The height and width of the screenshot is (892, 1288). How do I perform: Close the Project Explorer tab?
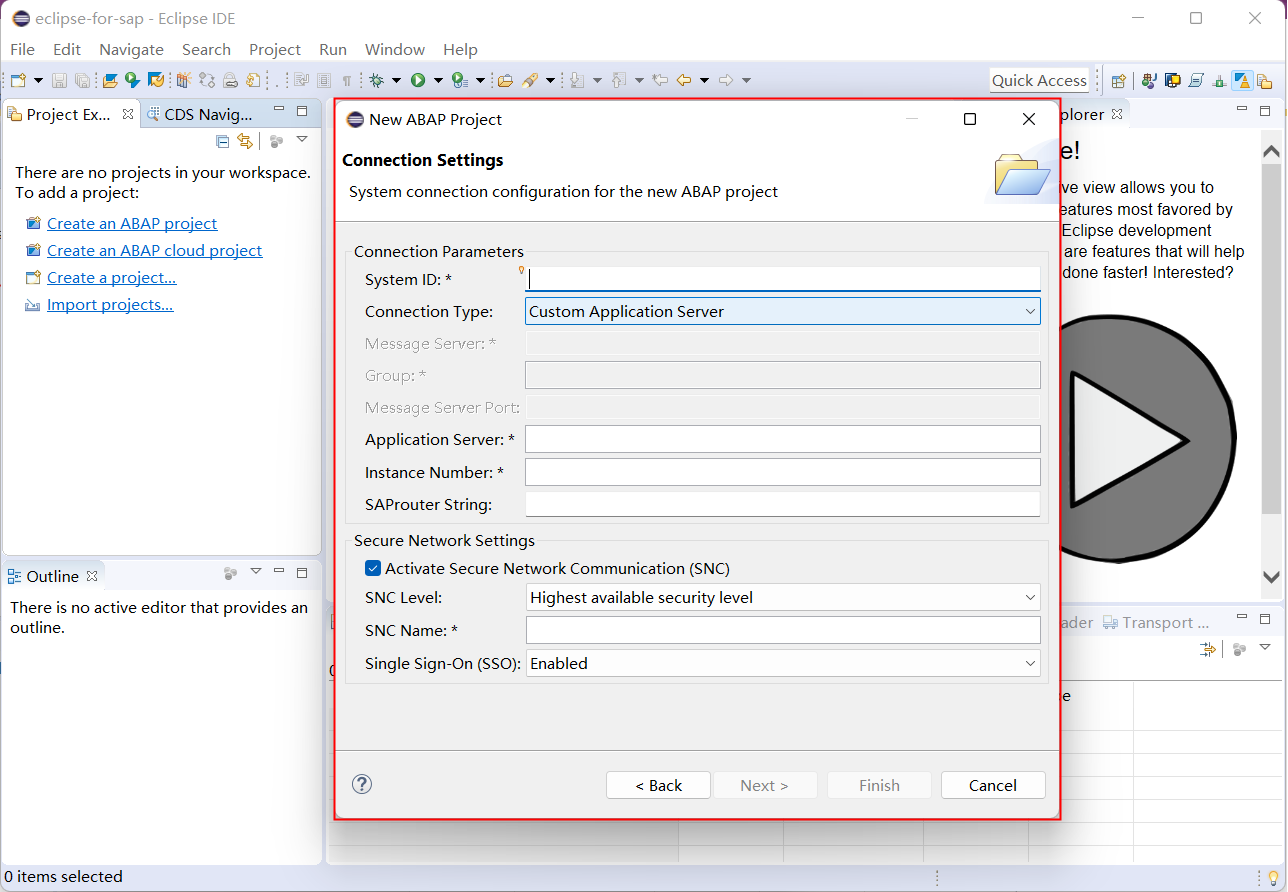point(128,114)
